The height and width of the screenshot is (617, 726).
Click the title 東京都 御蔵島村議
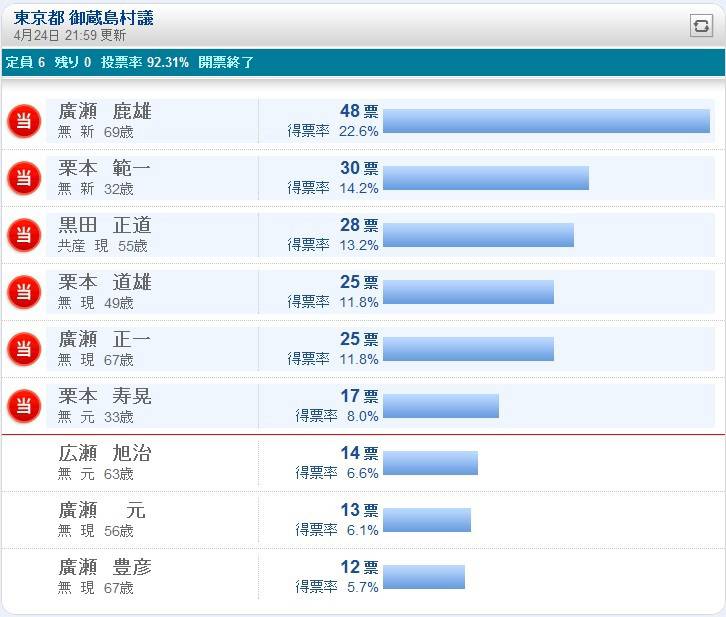(x=84, y=18)
